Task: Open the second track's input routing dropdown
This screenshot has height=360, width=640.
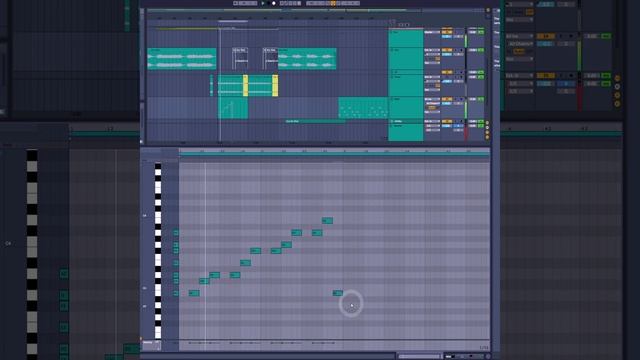Action: click(432, 50)
